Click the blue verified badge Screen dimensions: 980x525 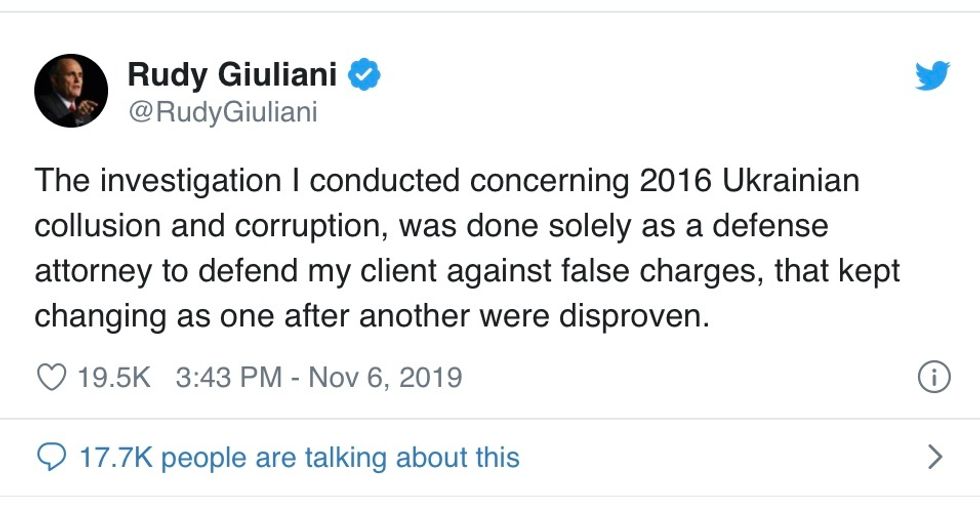coord(363,75)
